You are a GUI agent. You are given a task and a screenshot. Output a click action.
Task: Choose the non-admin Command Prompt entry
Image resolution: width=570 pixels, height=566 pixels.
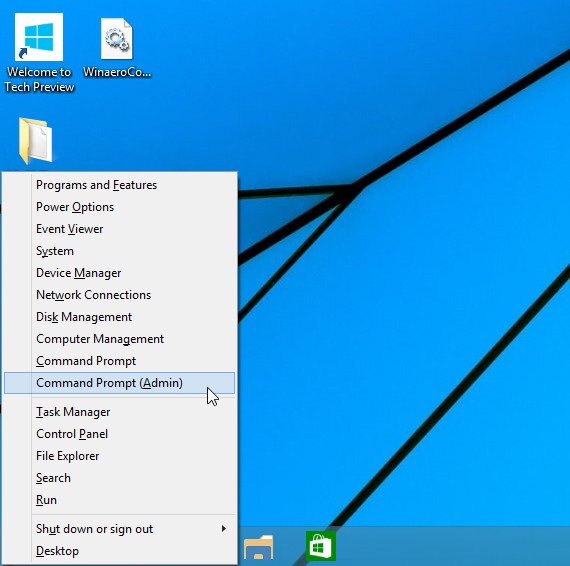119,361
